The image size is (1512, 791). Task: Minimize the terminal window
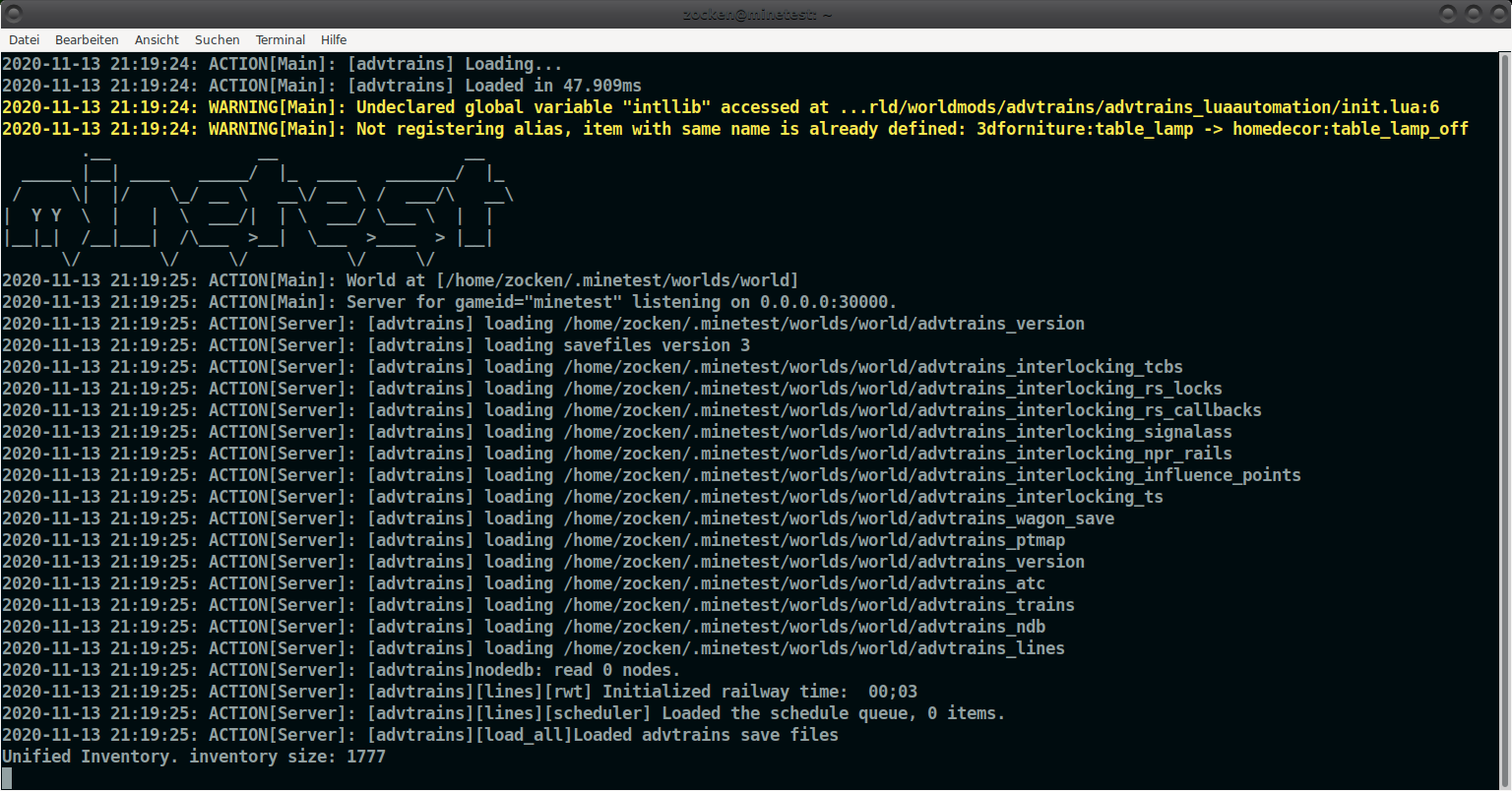tap(1447, 14)
